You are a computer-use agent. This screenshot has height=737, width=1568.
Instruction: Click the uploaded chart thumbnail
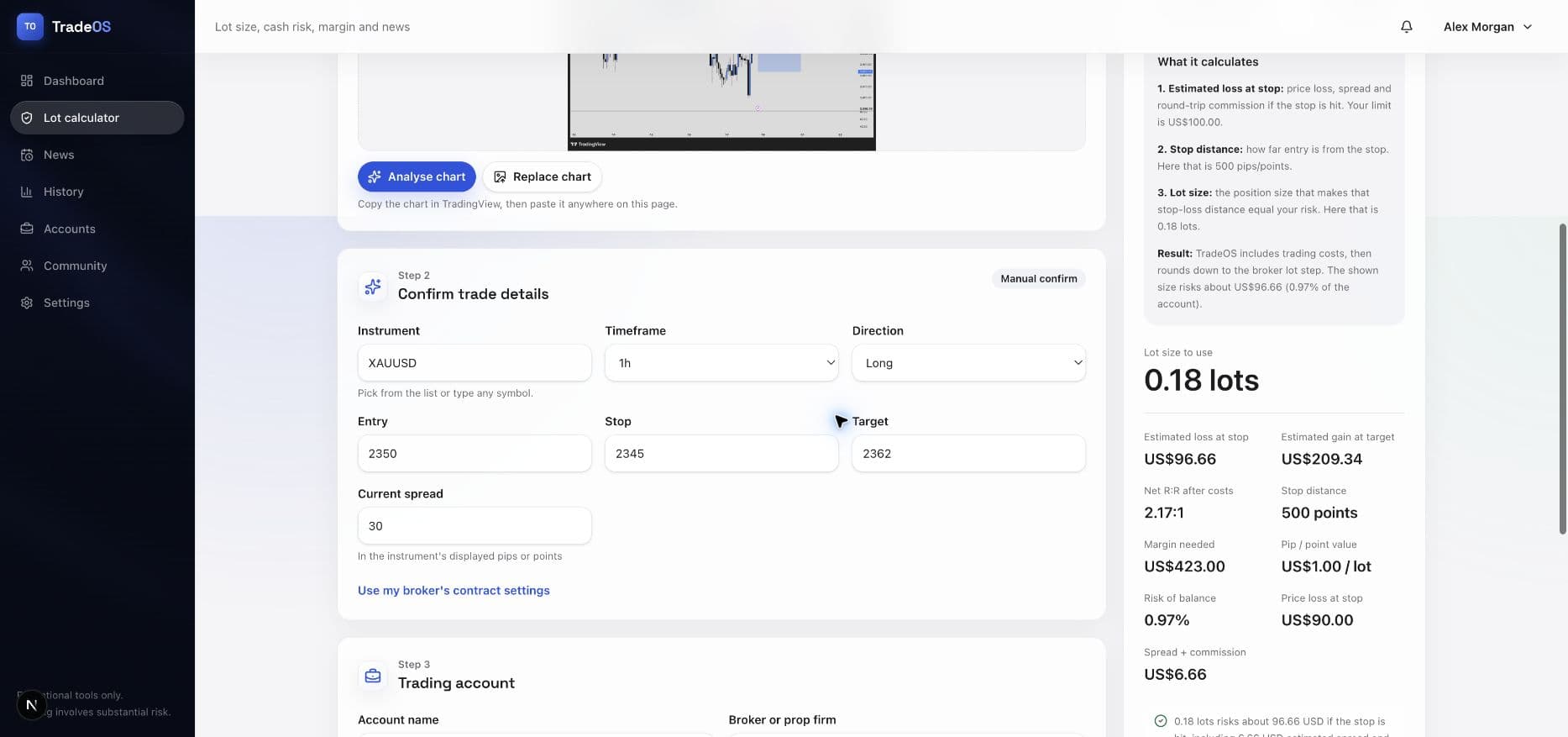(x=721, y=102)
